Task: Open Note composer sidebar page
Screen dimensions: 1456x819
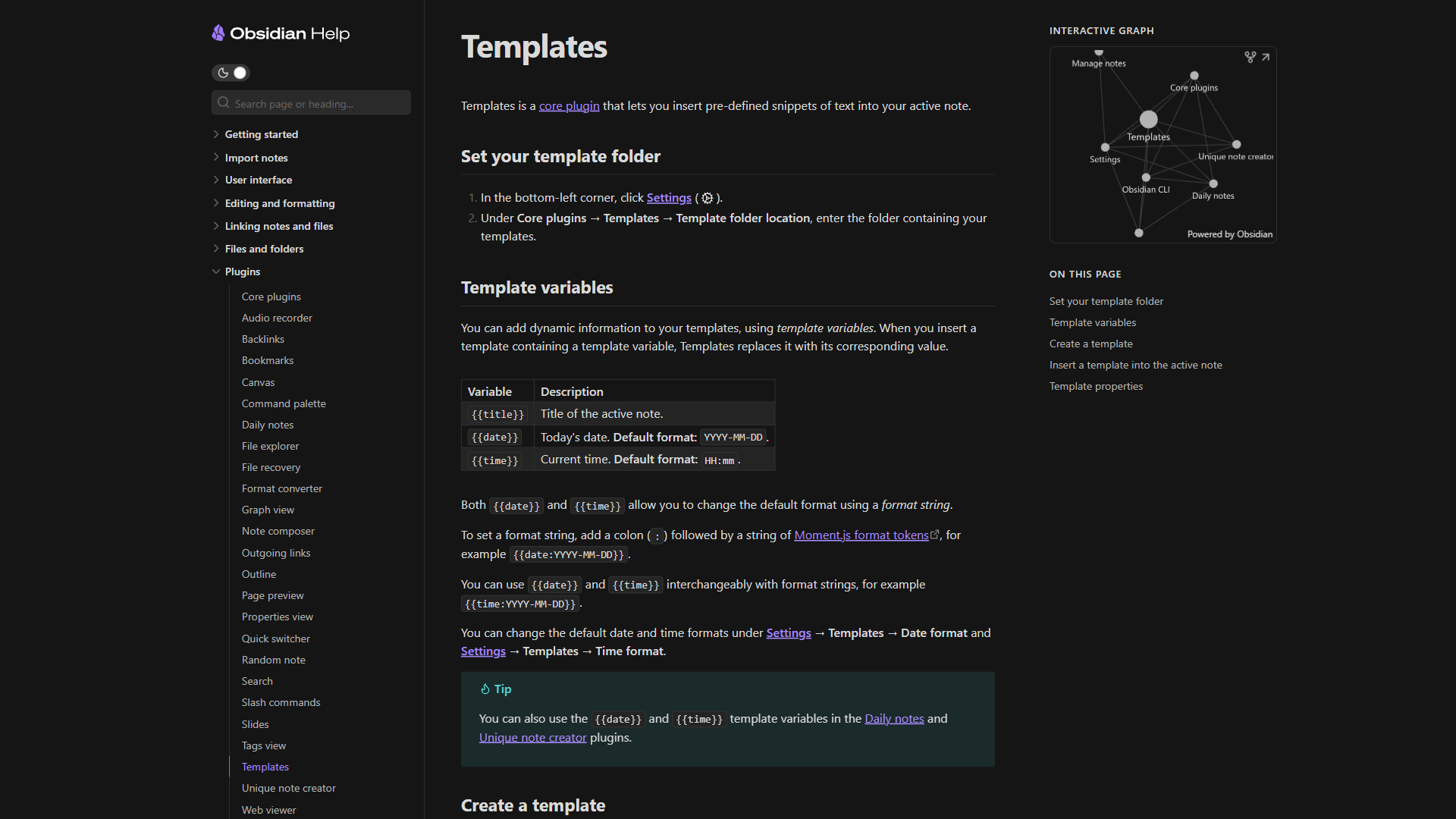Action: pyautogui.click(x=278, y=531)
